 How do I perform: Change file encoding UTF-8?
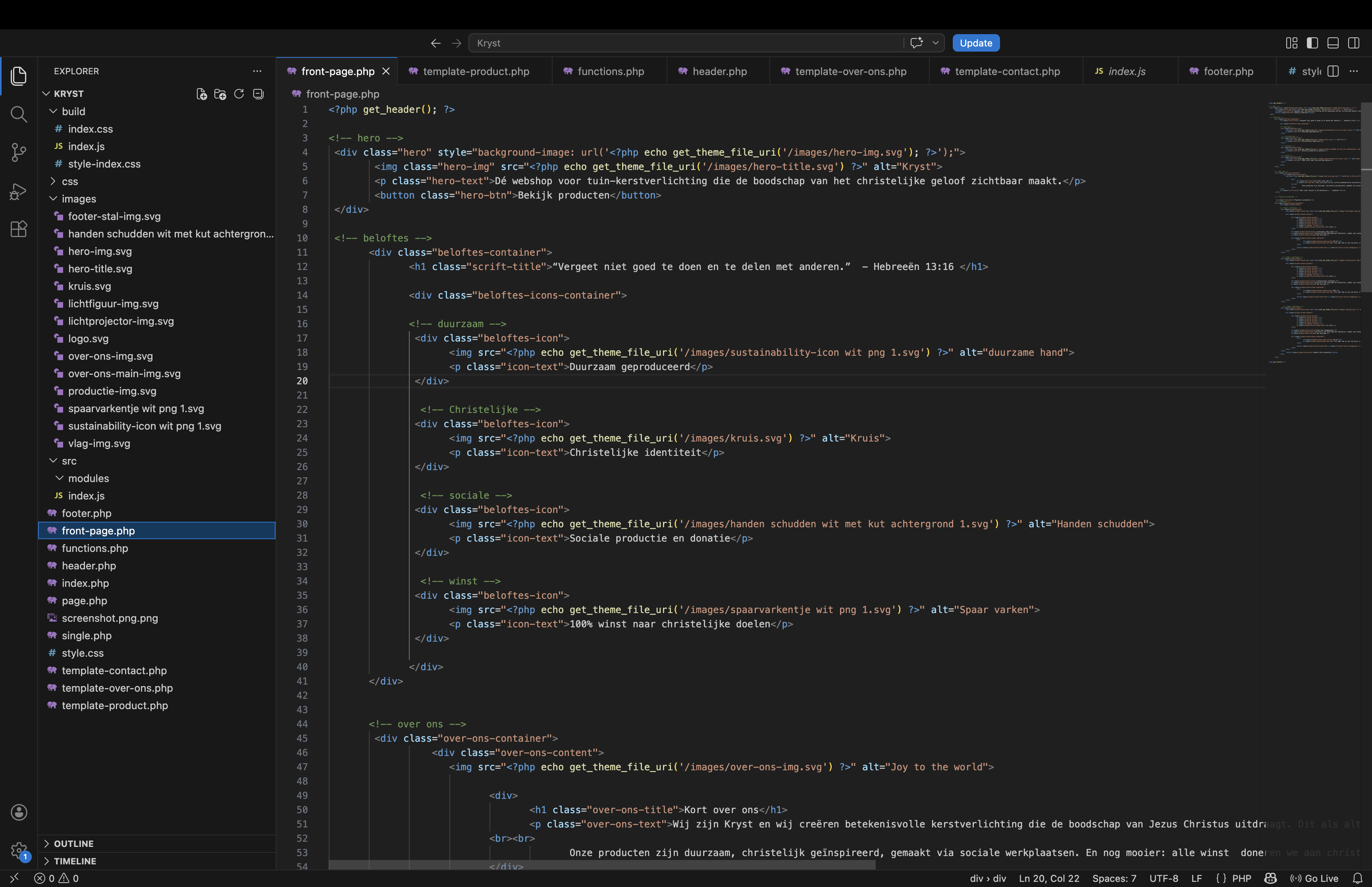tap(1164, 878)
